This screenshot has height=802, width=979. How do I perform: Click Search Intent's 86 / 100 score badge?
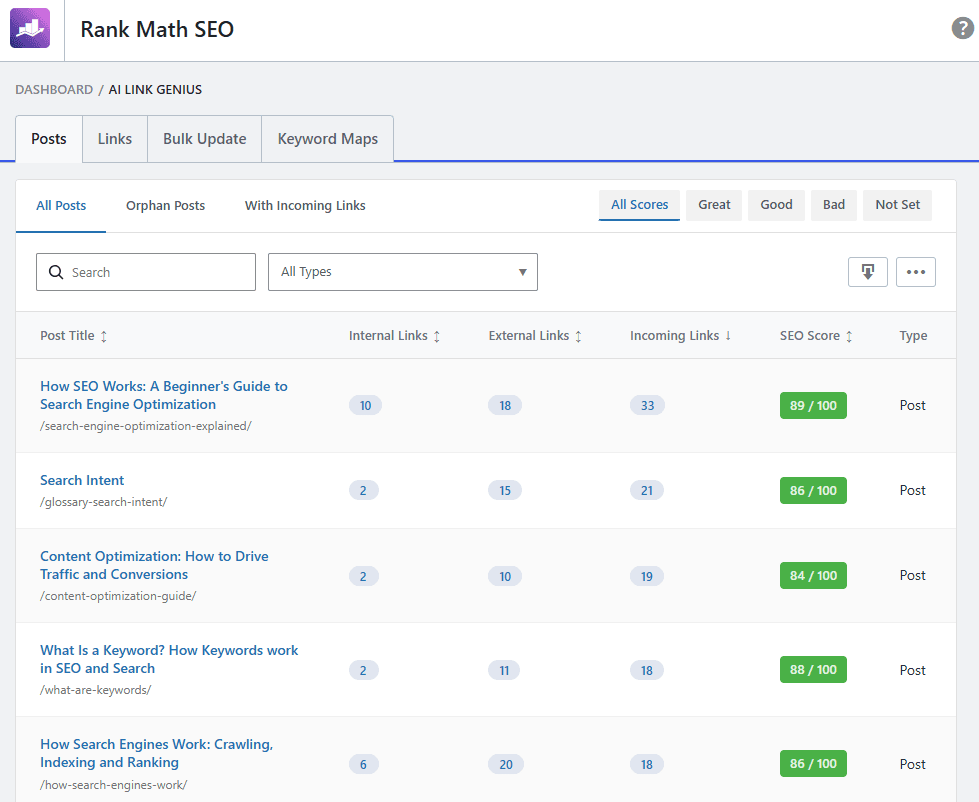click(x=813, y=491)
